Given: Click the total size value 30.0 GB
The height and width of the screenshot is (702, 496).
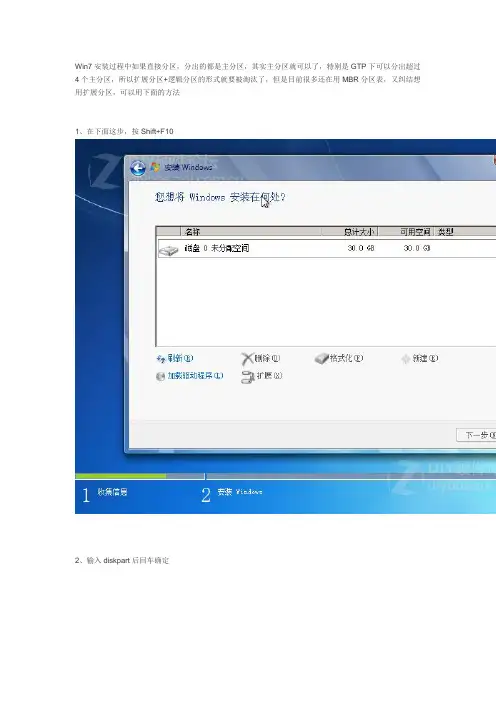Looking at the screenshot, I should pos(361,248).
